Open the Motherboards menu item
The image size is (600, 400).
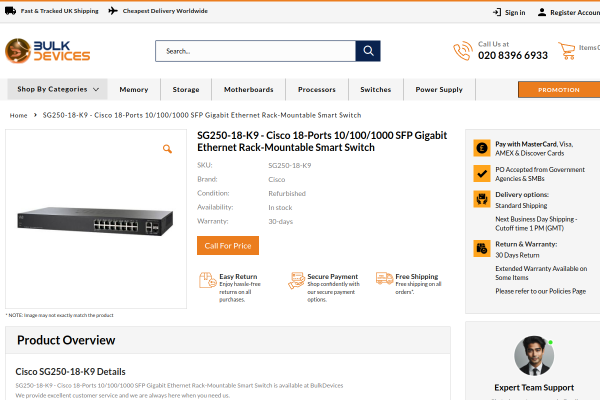[249, 90]
